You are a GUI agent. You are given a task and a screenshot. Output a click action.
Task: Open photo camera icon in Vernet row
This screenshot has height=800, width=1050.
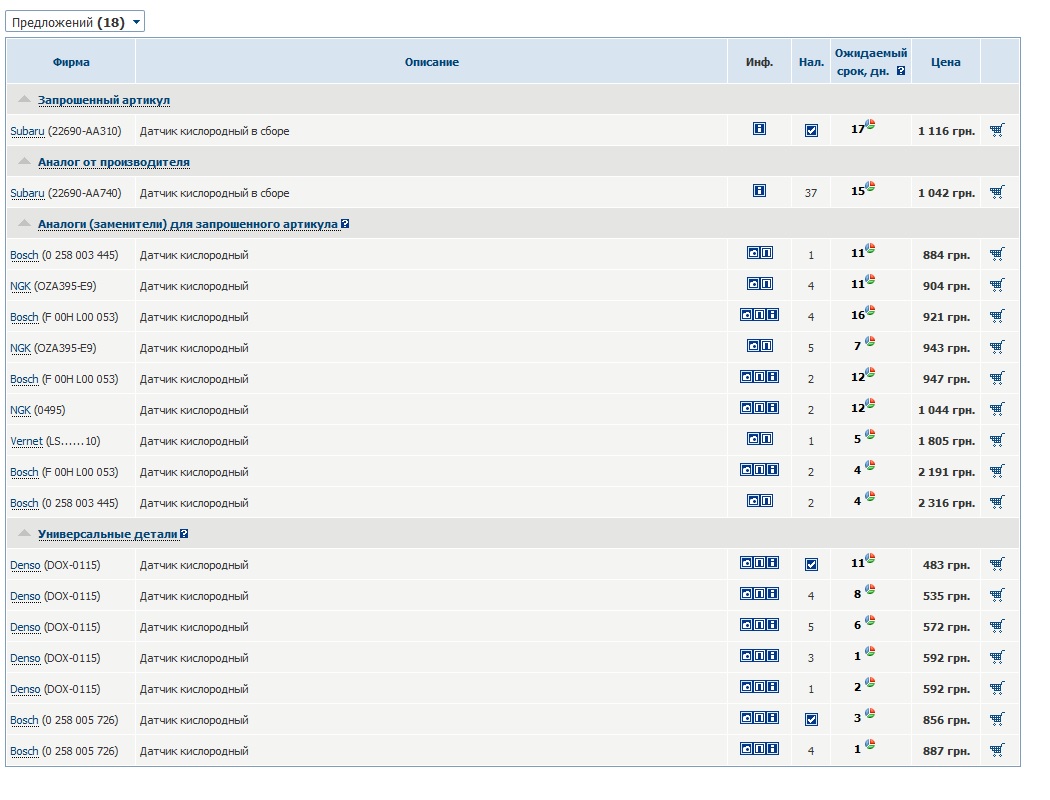click(x=753, y=439)
